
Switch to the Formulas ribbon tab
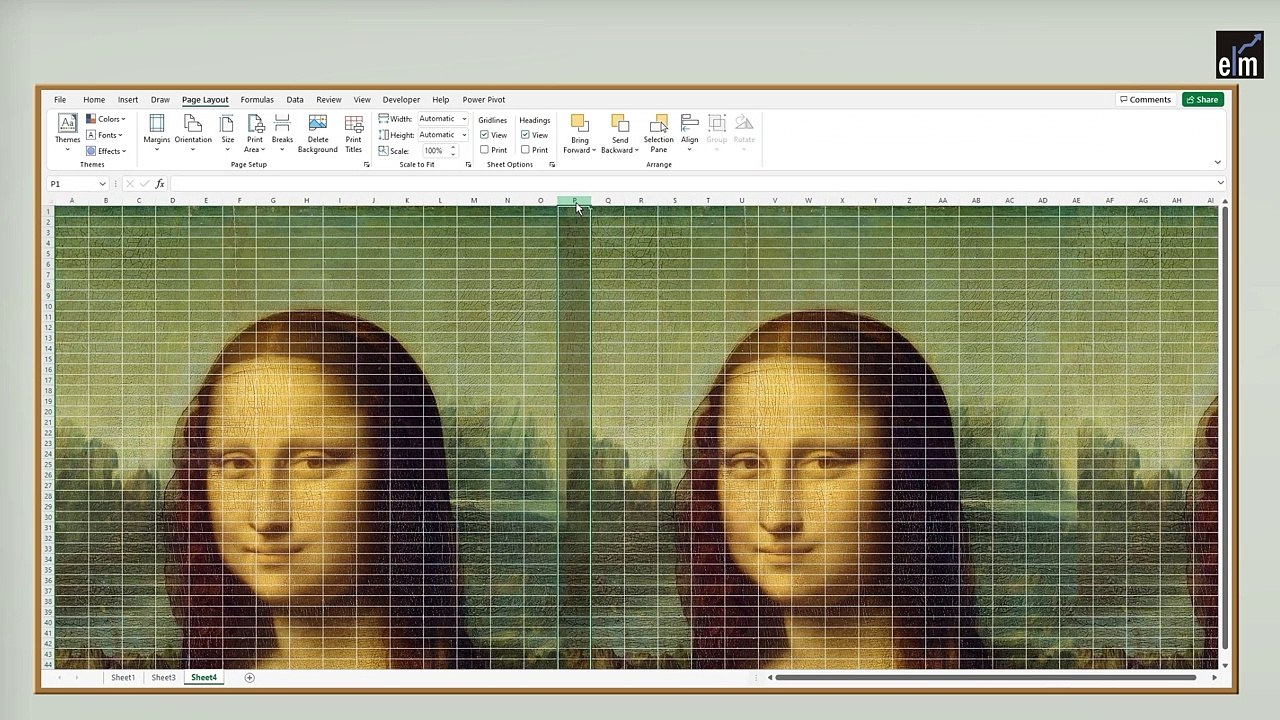point(257,100)
